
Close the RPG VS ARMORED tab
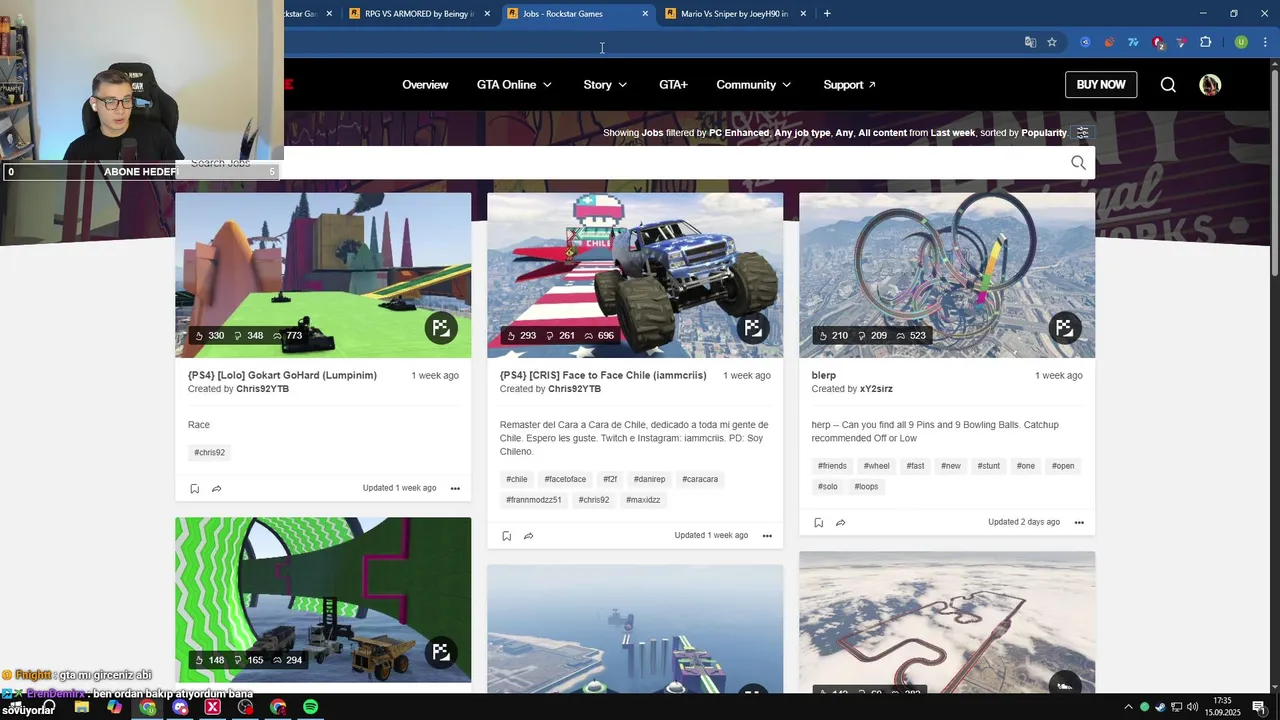(x=487, y=14)
